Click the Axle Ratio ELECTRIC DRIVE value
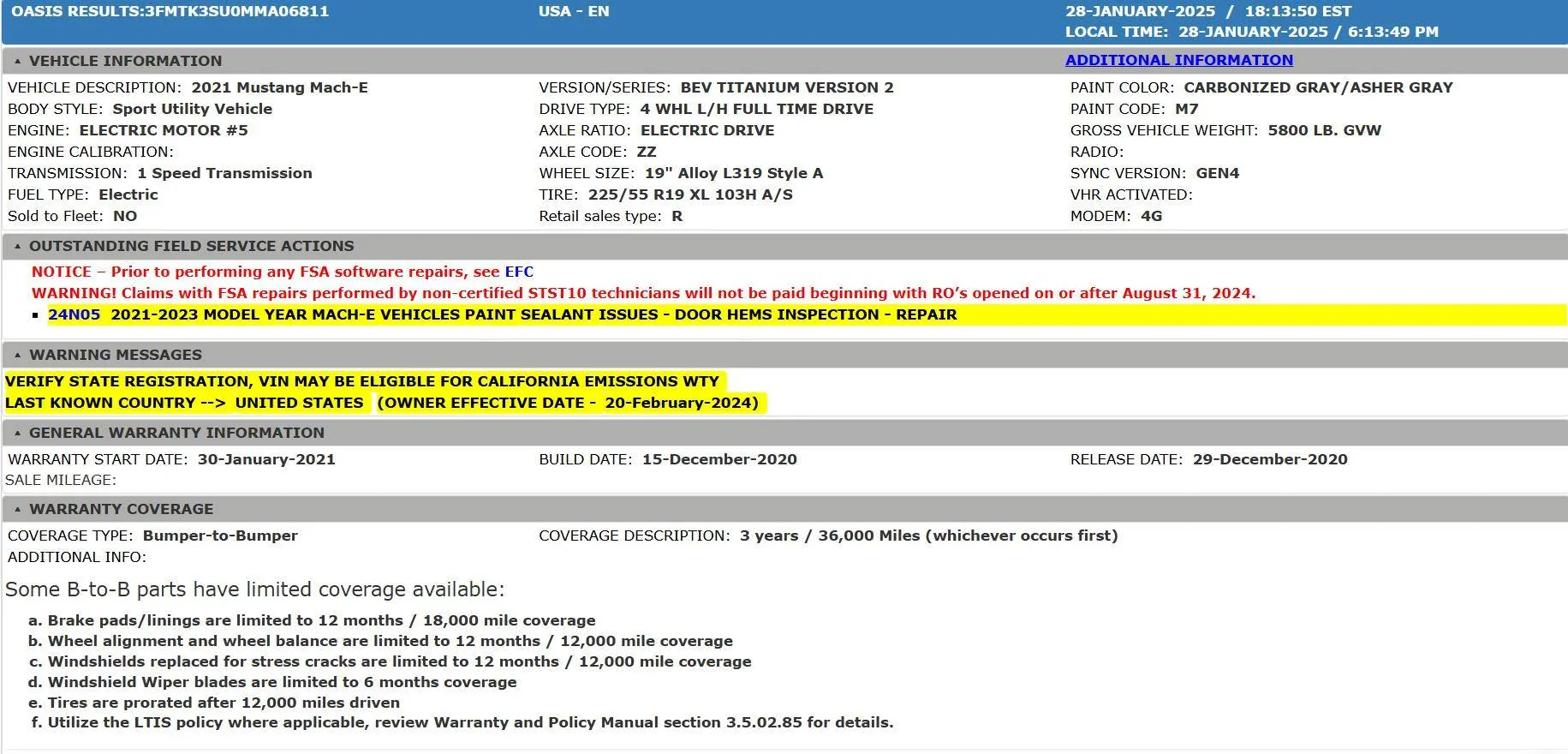This screenshot has height=754, width=1568. (707, 130)
